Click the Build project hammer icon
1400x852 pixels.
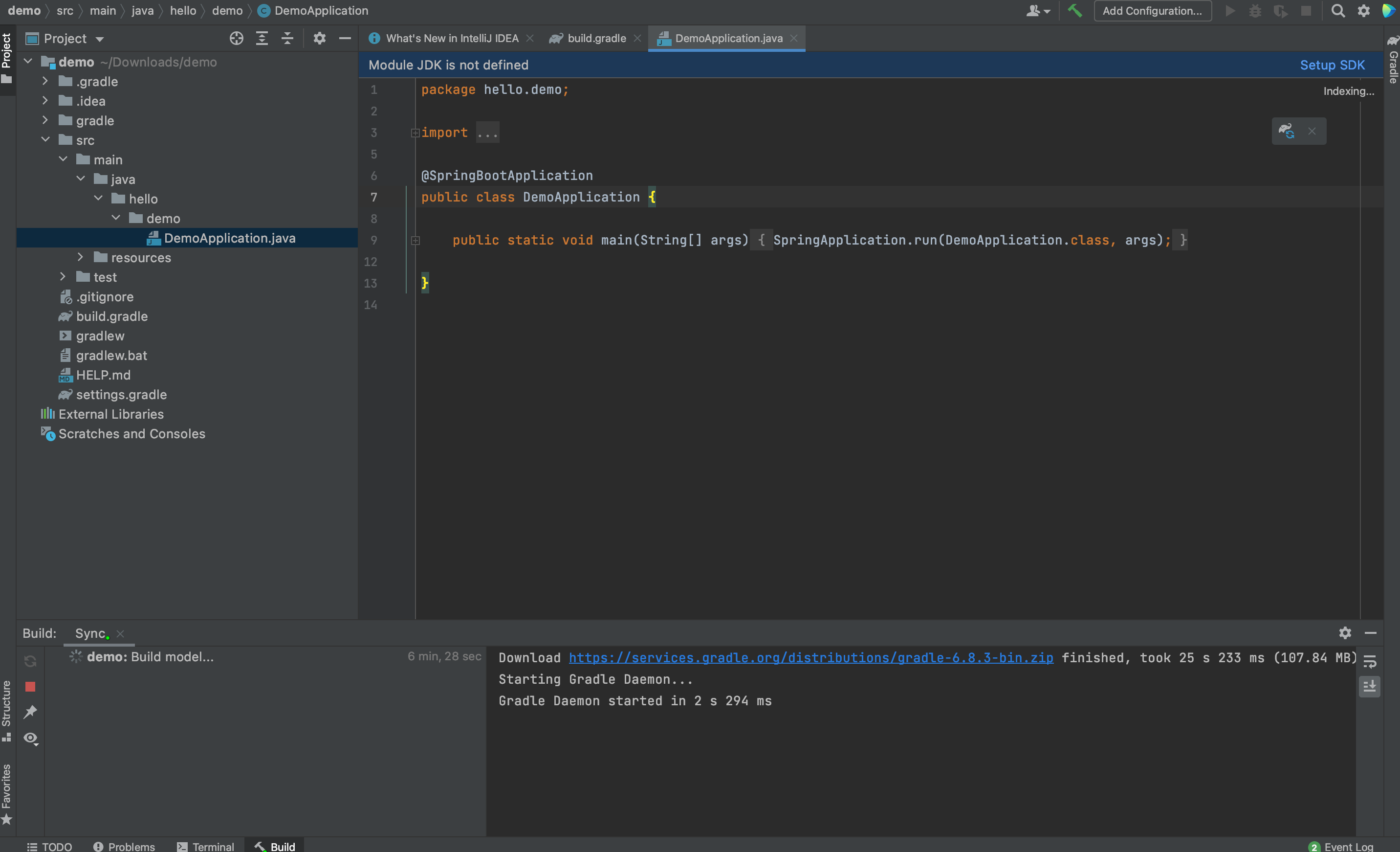pos(1074,11)
